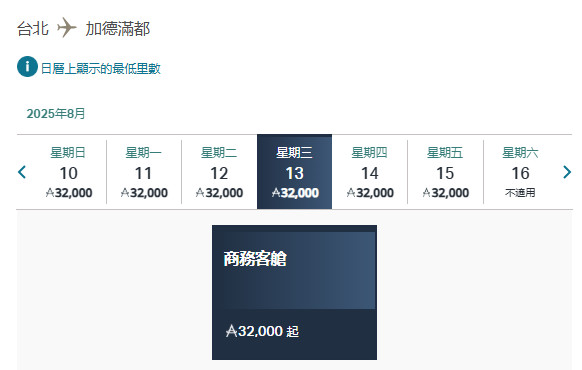Open 日曆上顯示的最低里數 info link
Viewport: 582px width, 370px height.
coord(101,69)
